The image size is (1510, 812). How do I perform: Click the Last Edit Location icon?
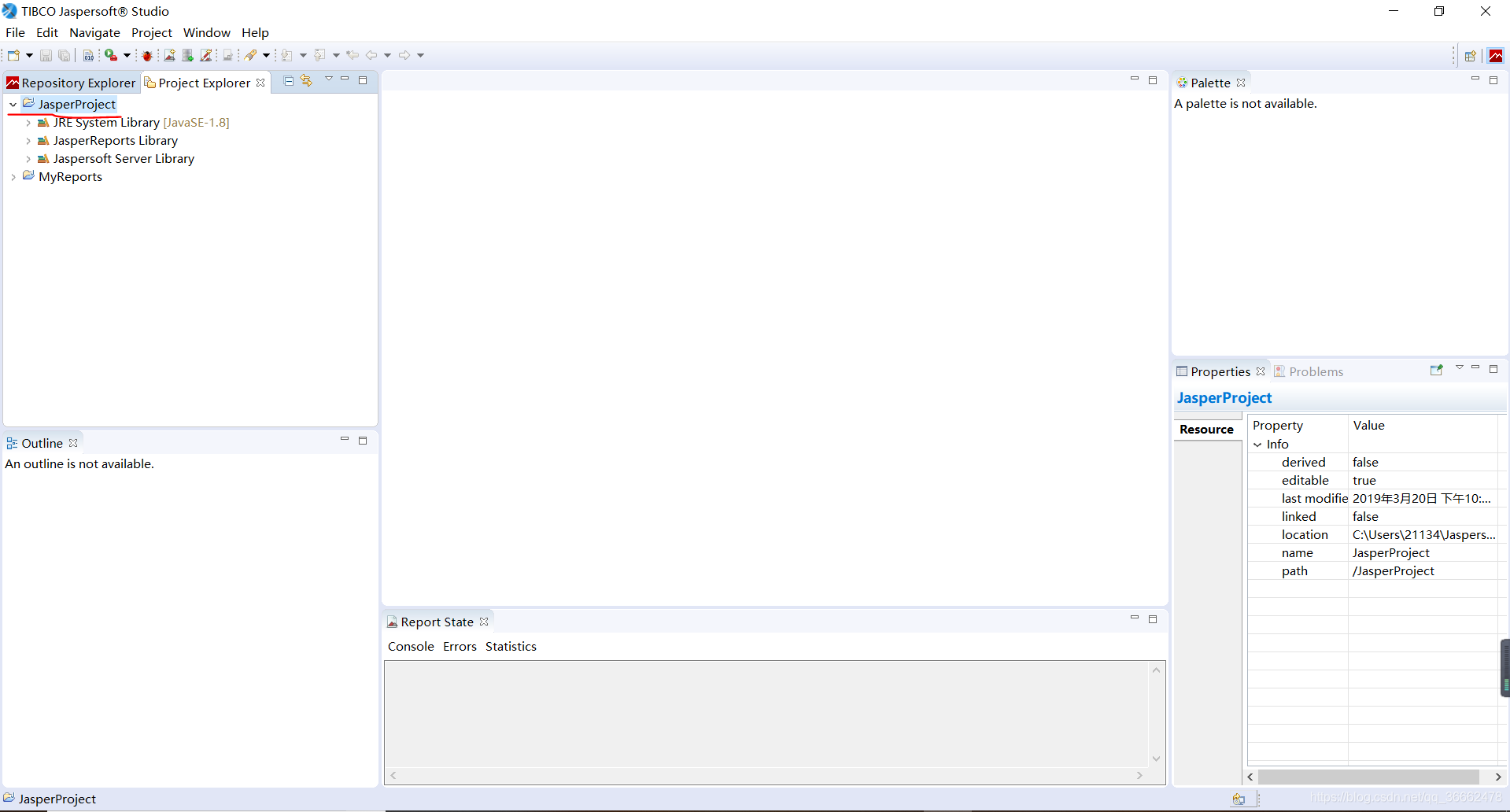tap(353, 55)
